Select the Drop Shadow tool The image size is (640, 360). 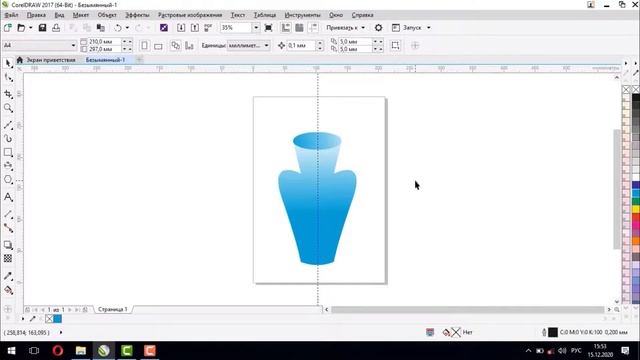tap(8, 245)
